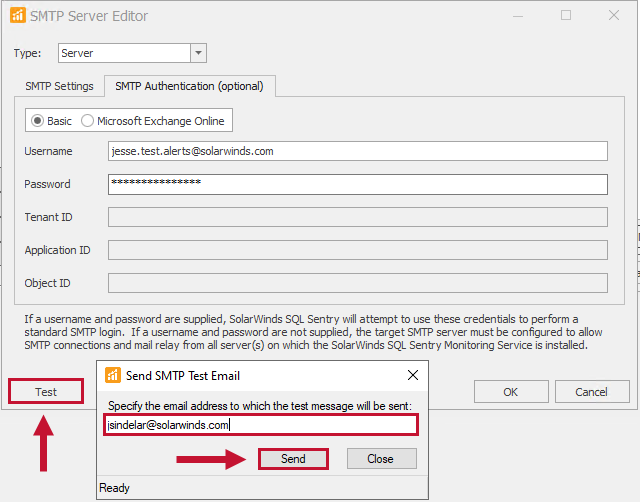
Task: Choose Microsoft Exchange Online authentication option
Action: pyautogui.click(x=87, y=121)
